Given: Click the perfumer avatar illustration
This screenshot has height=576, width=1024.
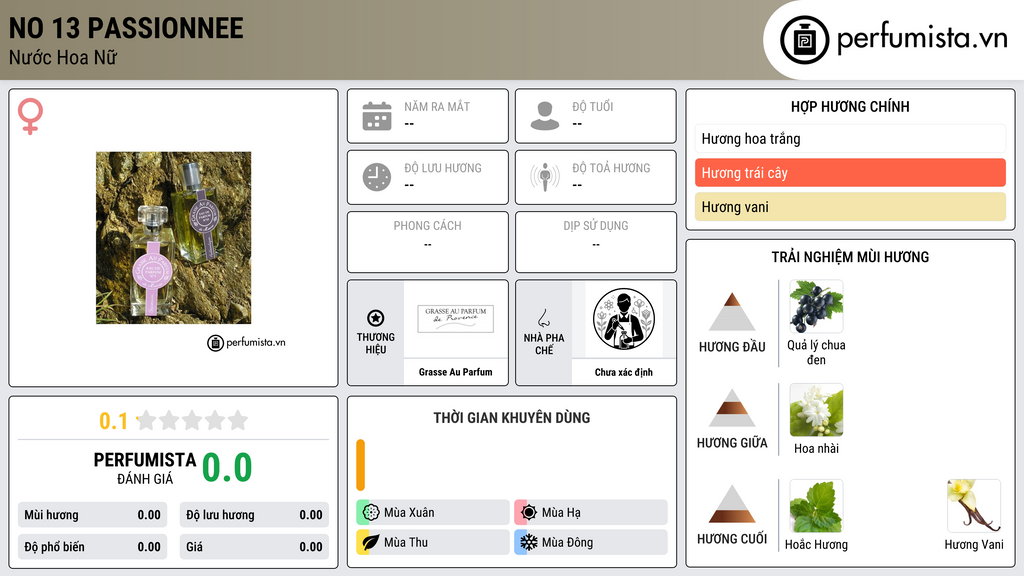Looking at the screenshot, I should [x=624, y=319].
